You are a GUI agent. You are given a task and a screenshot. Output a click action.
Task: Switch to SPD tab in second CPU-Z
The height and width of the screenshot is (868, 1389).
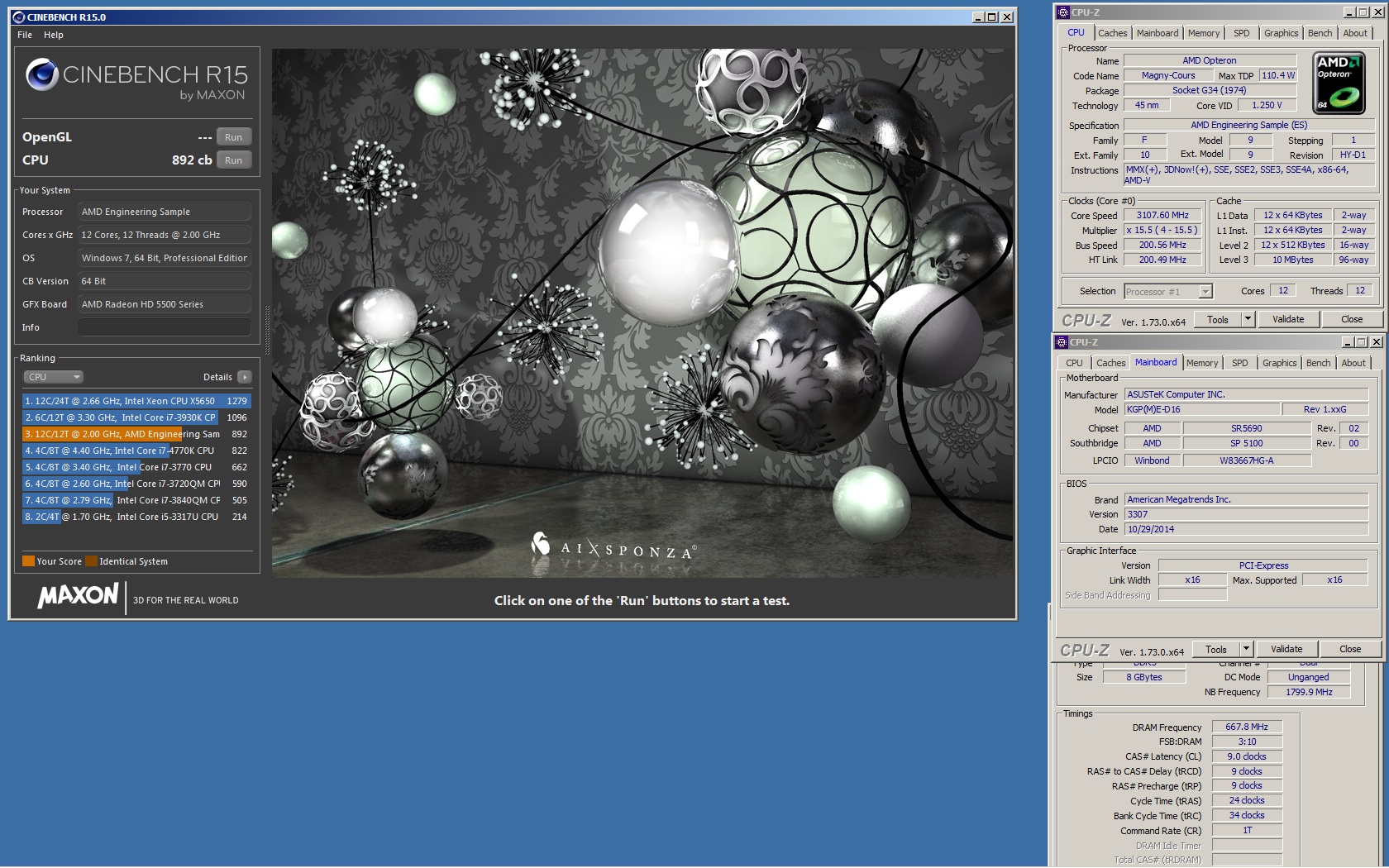pyautogui.click(x=1240, y=363)
